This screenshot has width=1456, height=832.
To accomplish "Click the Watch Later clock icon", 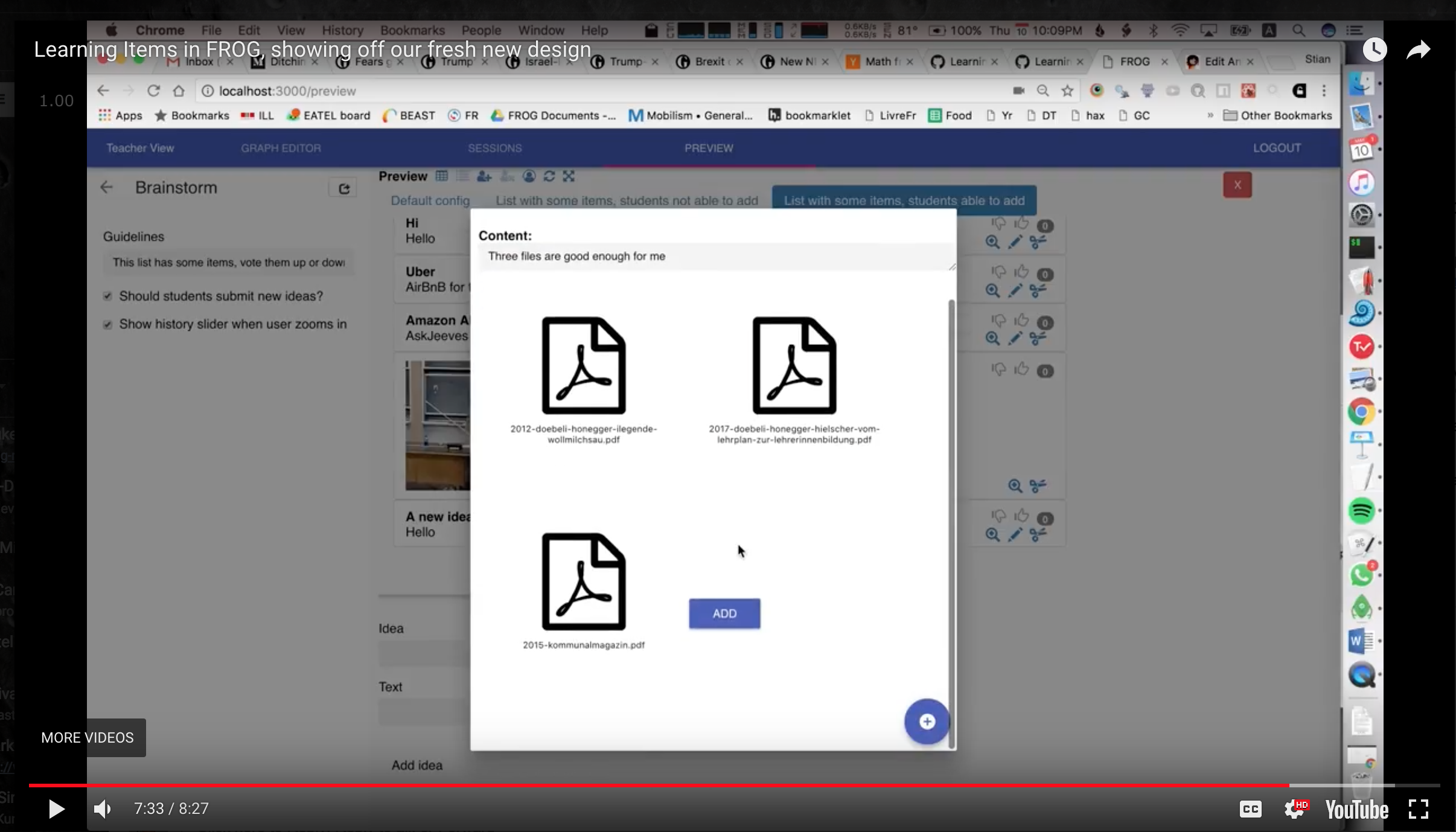I will click(x=1375, y=50).
